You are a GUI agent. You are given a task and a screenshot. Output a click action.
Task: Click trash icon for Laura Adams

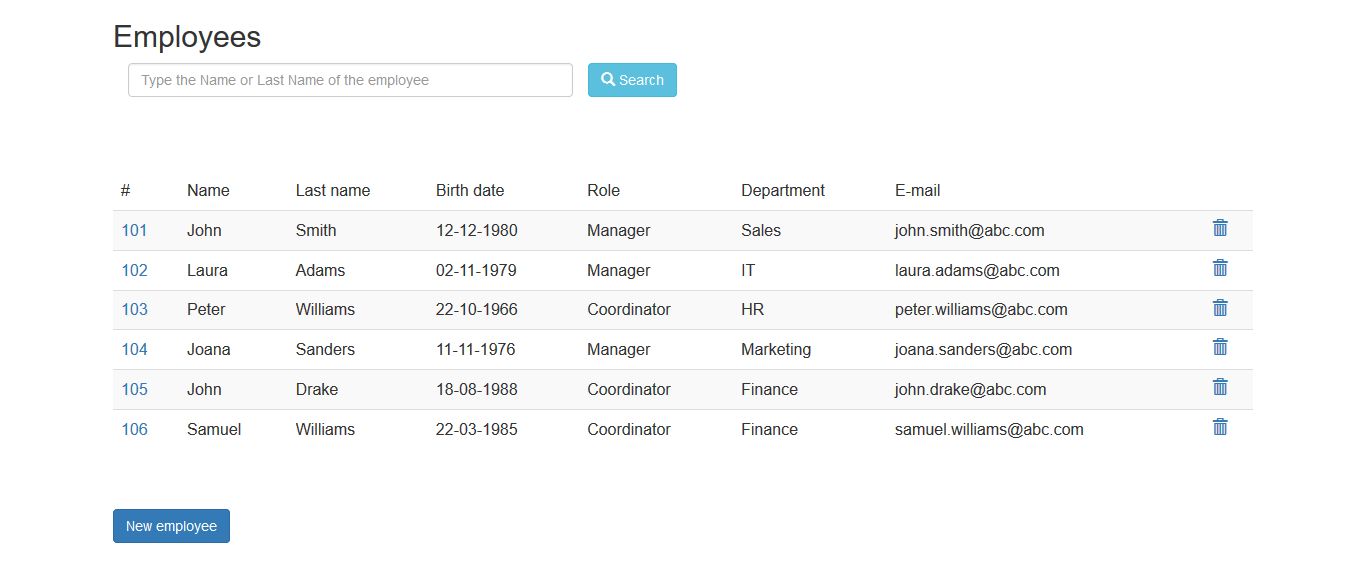tap(1220, 268)
